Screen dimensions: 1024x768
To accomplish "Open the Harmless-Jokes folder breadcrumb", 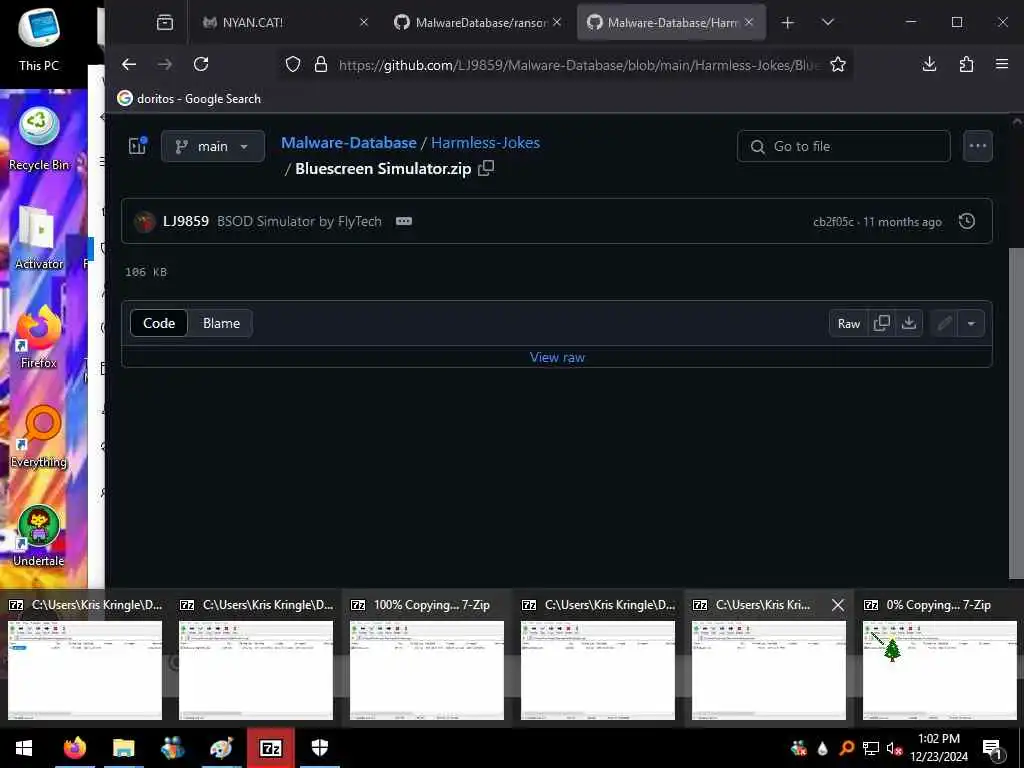I will point(485,142).
